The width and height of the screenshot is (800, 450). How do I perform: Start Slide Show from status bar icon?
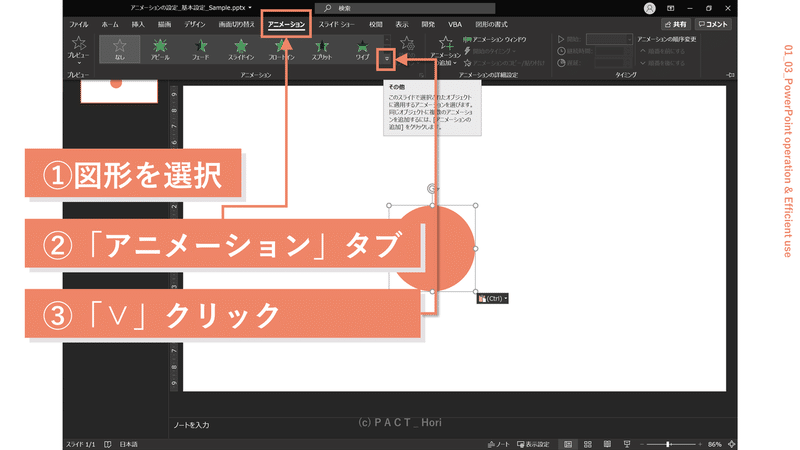[627, 444]
